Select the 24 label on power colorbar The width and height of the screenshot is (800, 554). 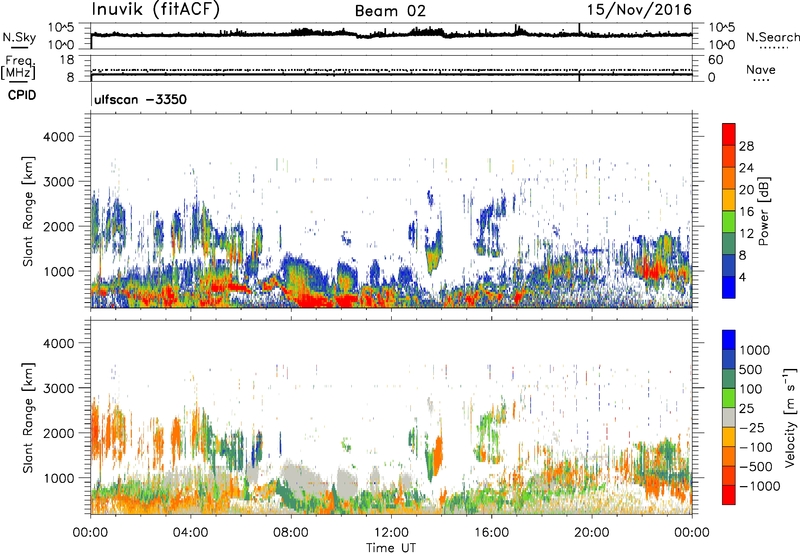click(746, 168)
